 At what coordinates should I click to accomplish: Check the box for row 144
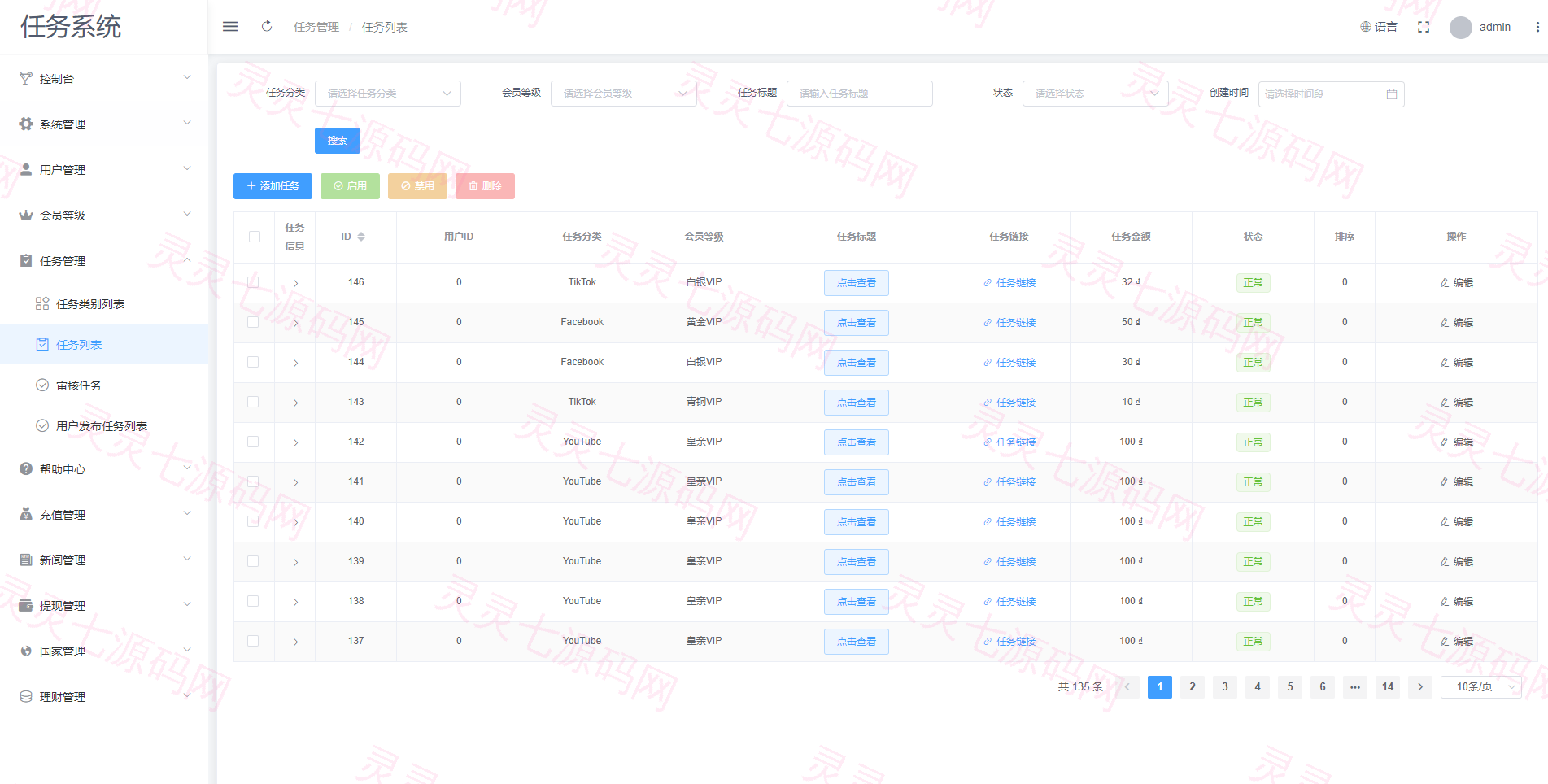pyautogui.click(x=253, y=362)
